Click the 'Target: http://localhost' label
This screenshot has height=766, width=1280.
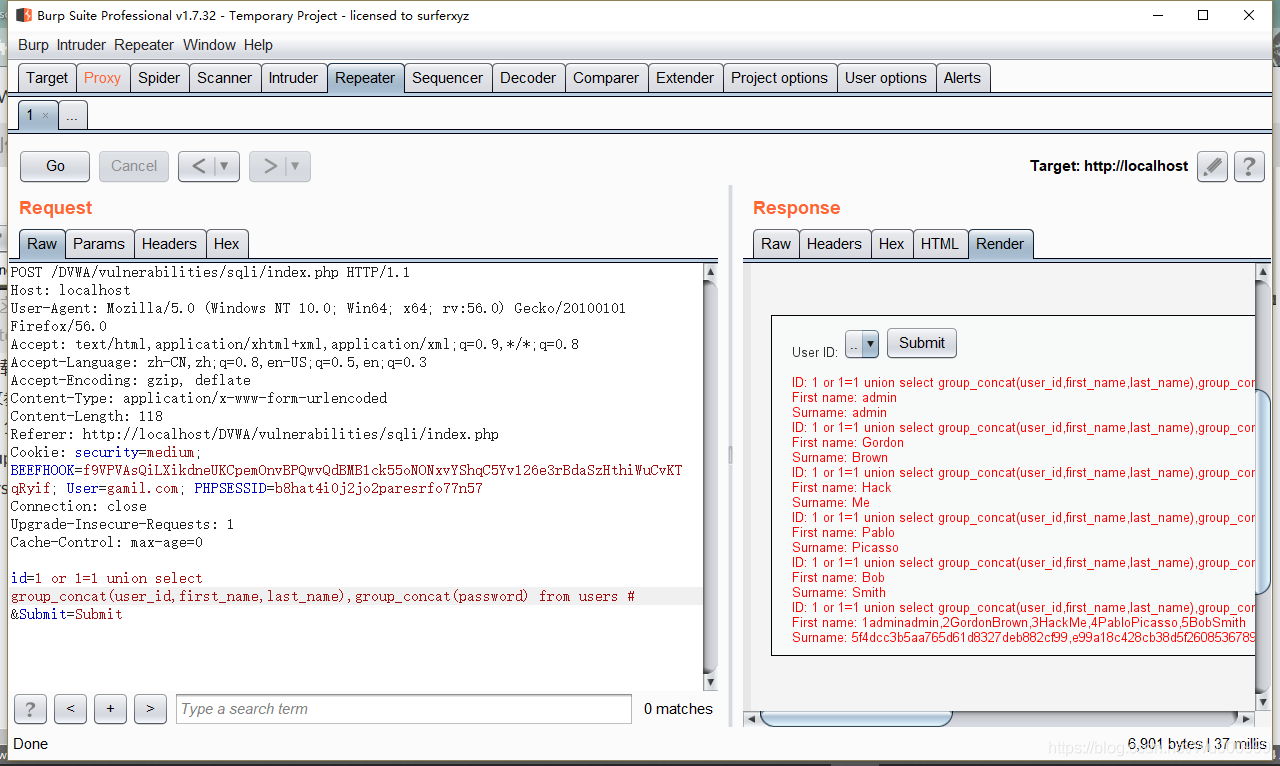point(1109,166)
